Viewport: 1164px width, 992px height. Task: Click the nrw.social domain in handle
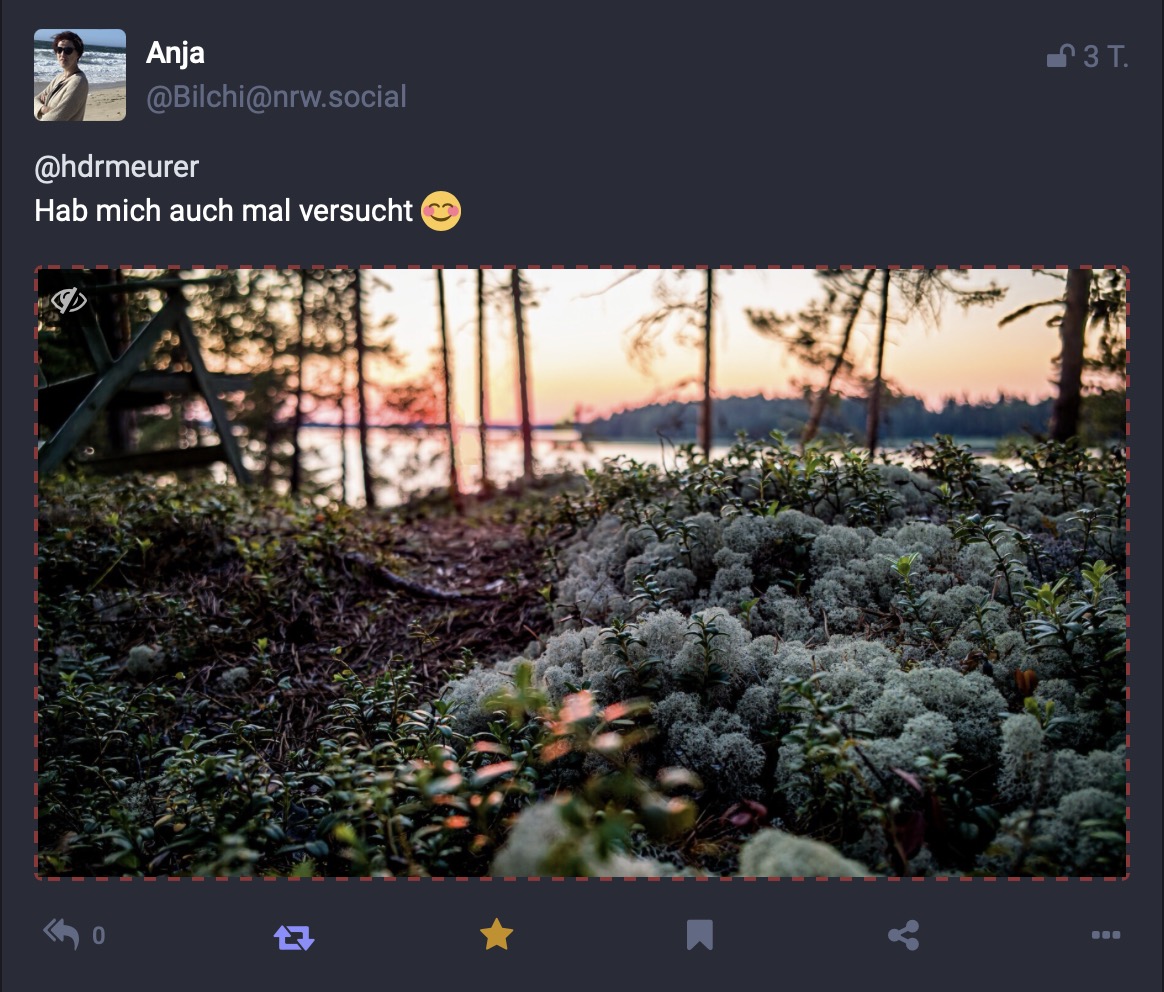click(339, 97)
